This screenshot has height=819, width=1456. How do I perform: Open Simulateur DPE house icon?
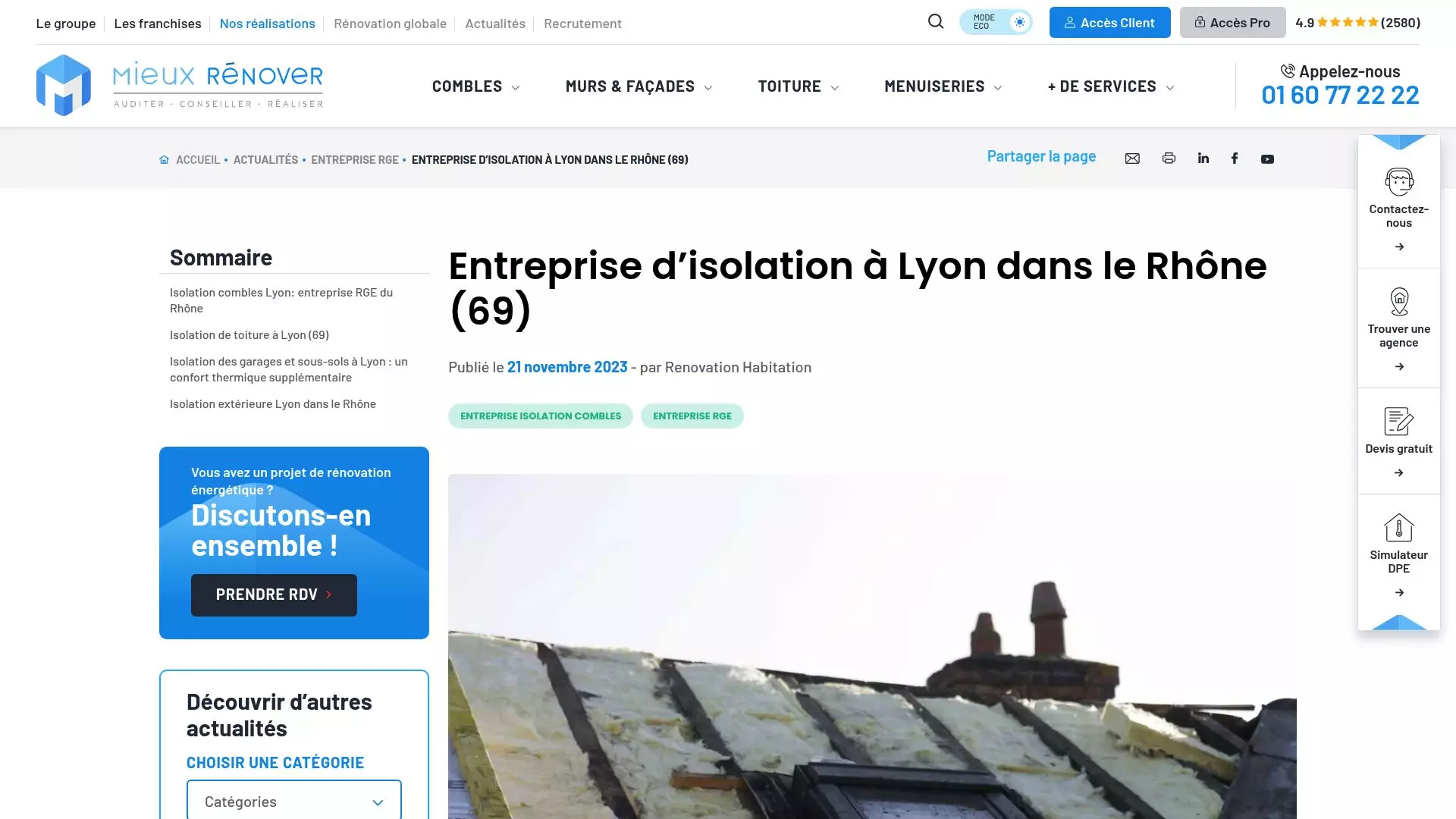click(x=1399, y=528)
